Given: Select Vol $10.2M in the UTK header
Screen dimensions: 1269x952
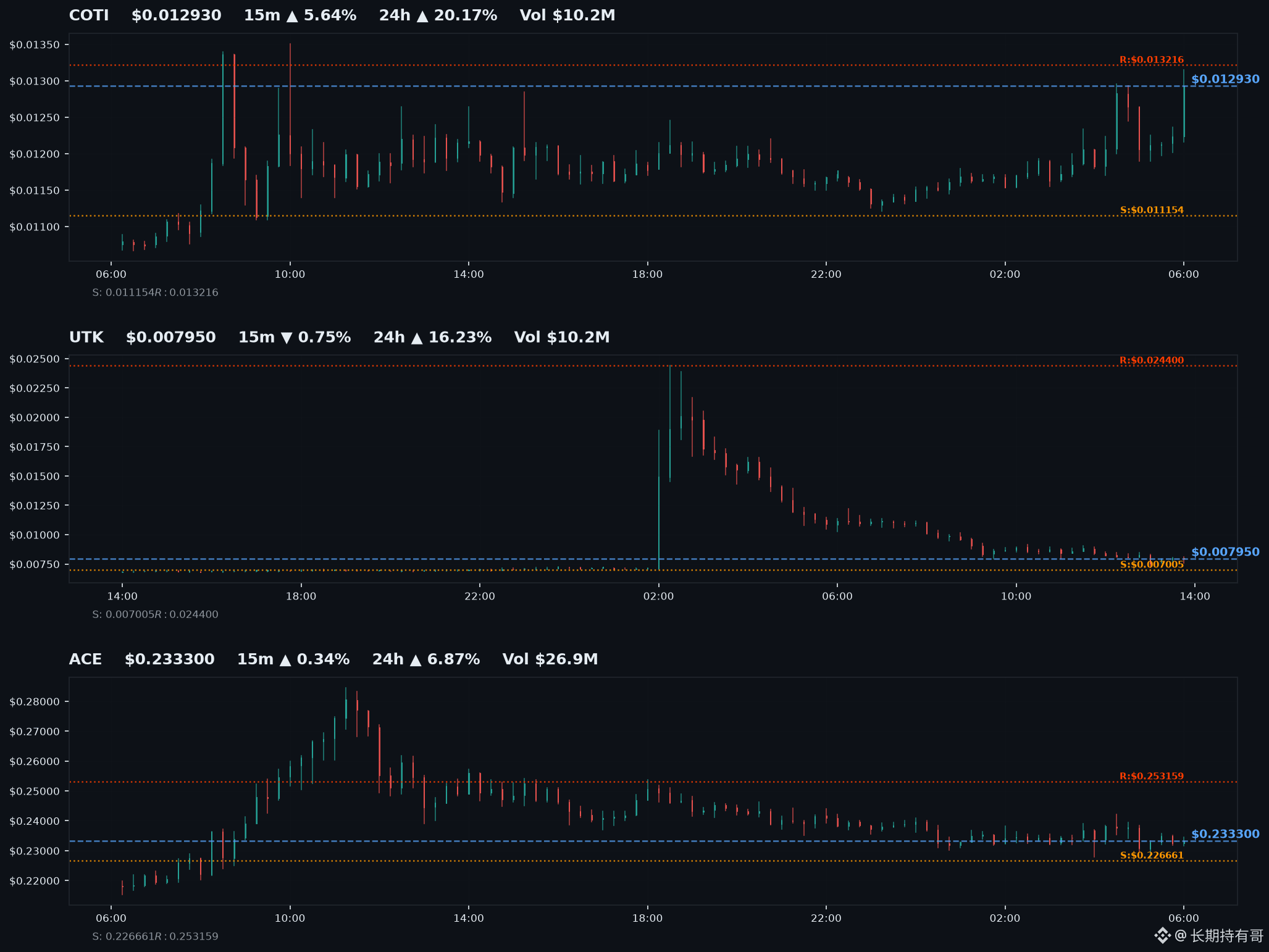Looking at the screenshot, I should click(562, 338).
